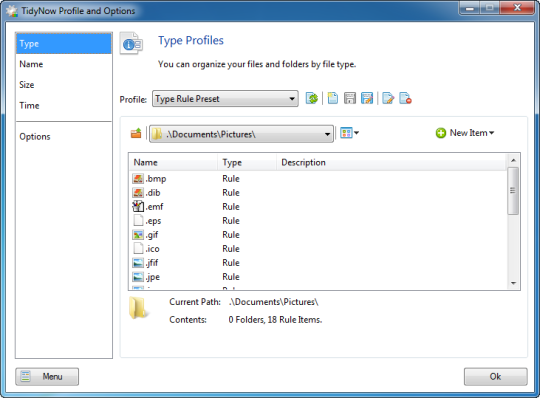This screenshot has width=540, height=398.
Task: Delete the profile using red-marked page icon
Action: tap(405, 98)
